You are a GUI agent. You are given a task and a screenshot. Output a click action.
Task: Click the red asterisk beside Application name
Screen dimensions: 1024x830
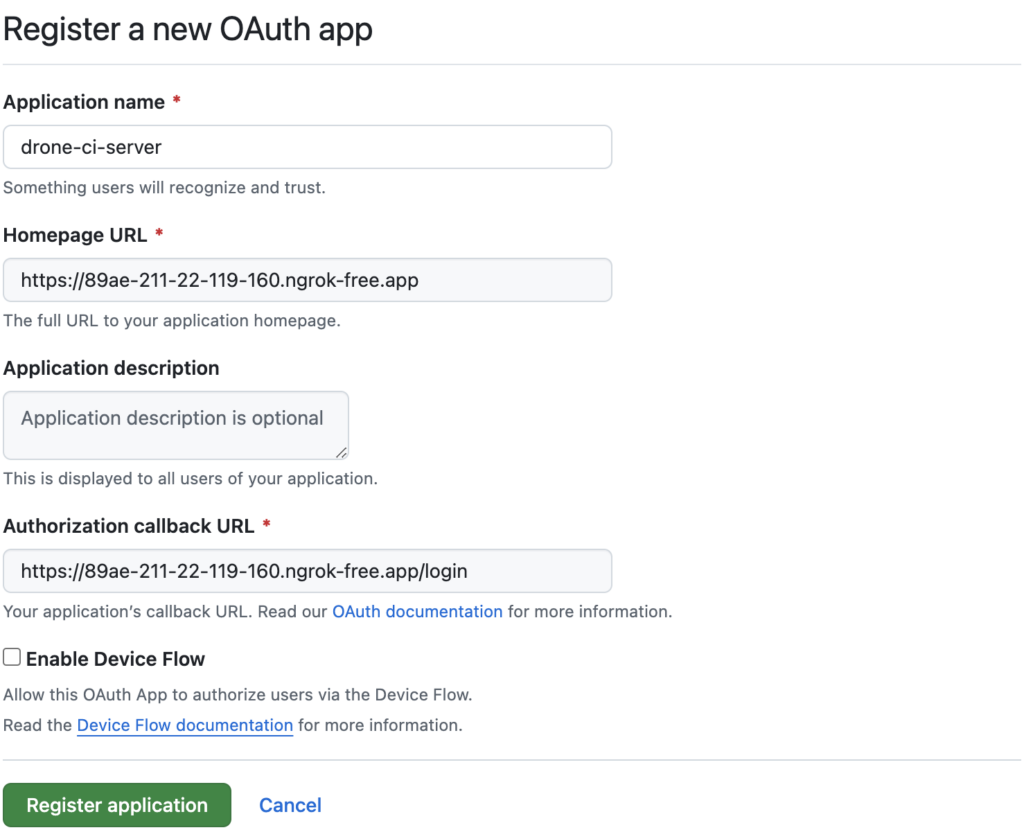tap(176, 100)
